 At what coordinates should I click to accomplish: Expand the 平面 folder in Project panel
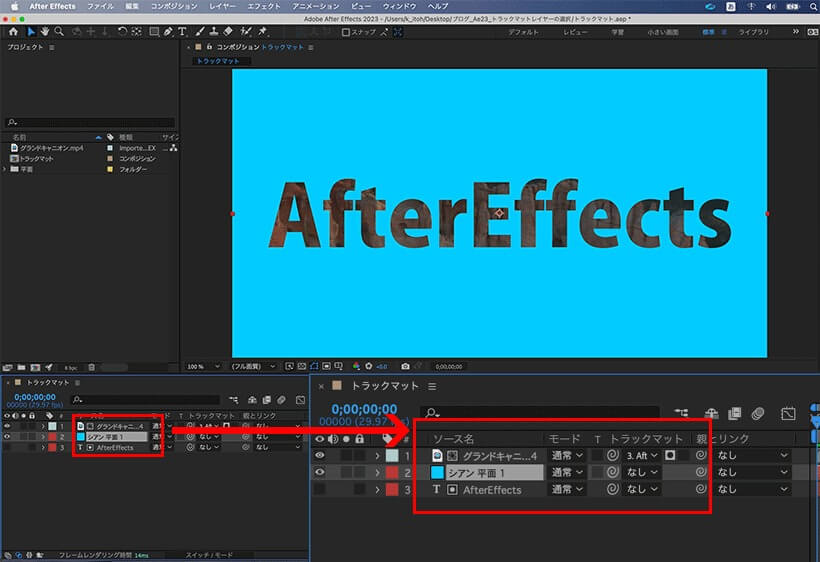point(5,169)
